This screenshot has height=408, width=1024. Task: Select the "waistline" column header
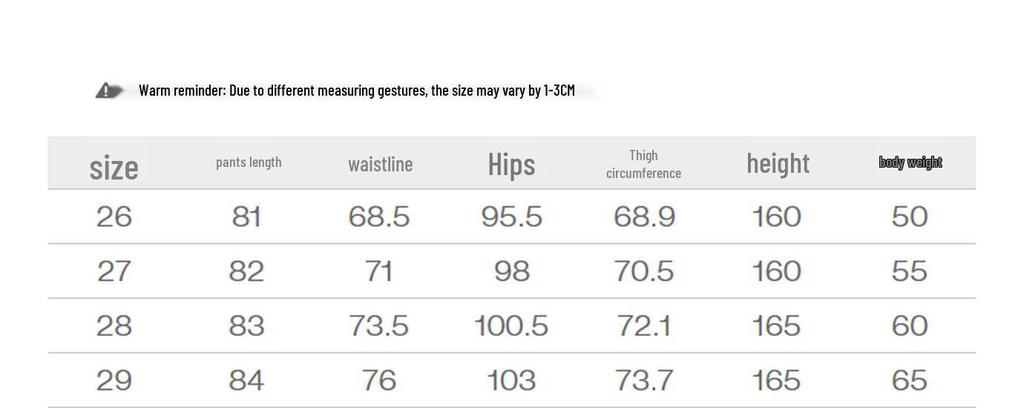tap(380, 164)
